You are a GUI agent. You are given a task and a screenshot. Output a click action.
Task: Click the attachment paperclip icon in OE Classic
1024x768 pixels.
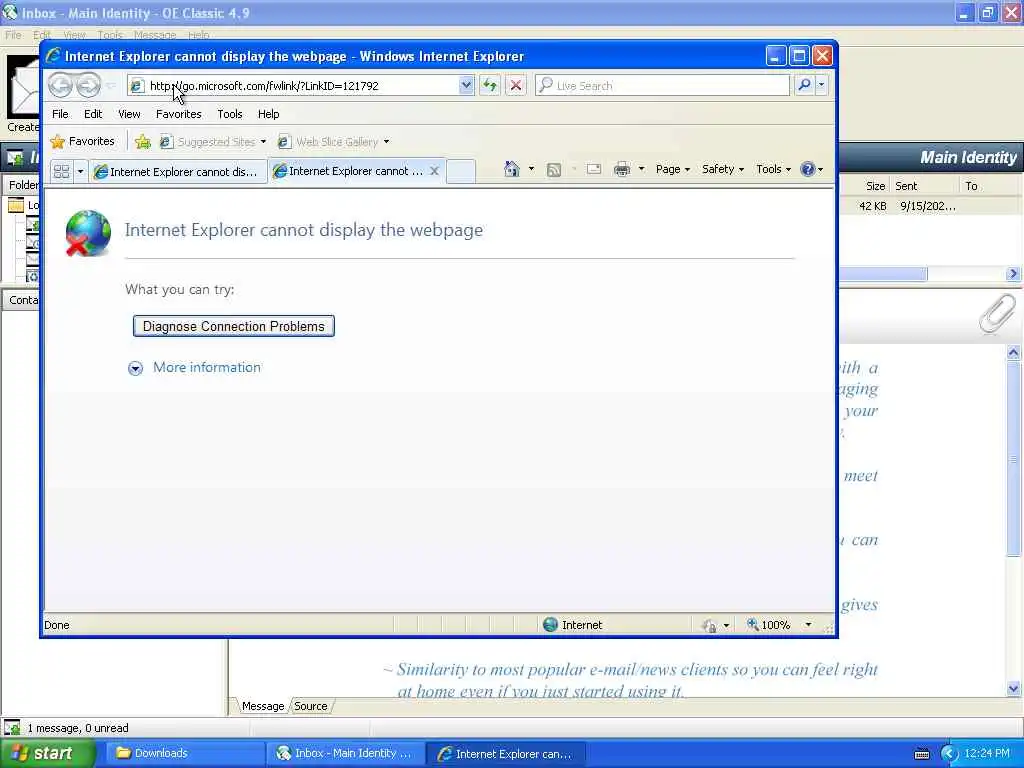(997, 313)
